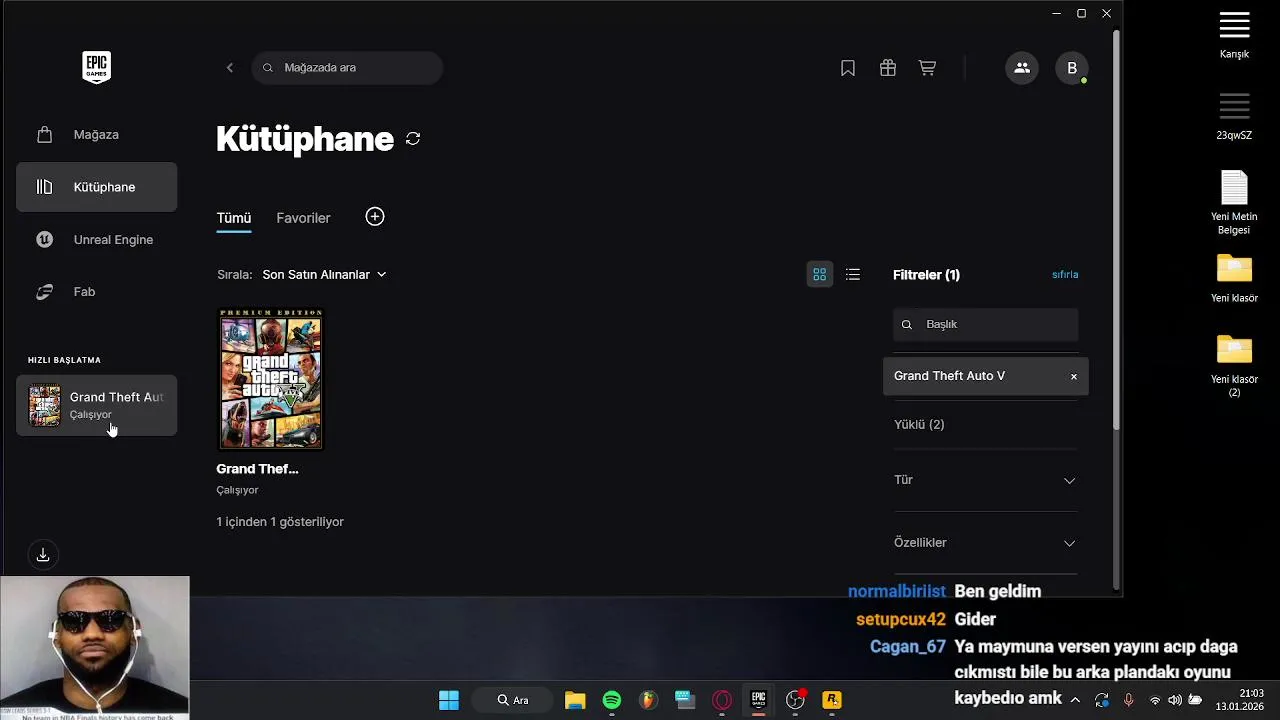
Task: Expand the Tür filter section
Action: coord(985,480)
